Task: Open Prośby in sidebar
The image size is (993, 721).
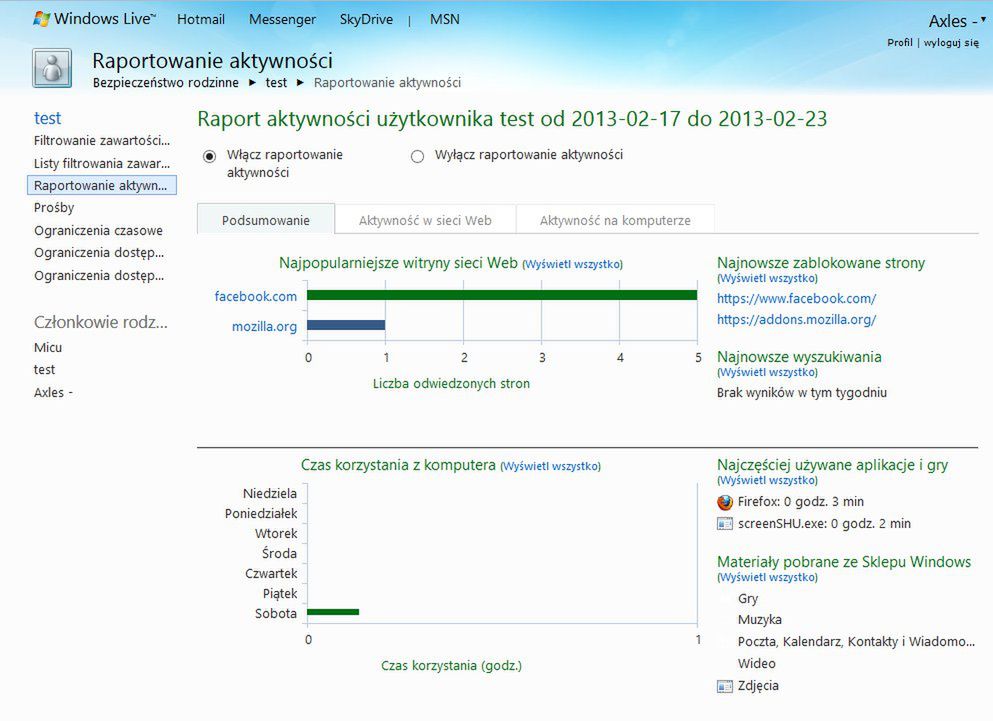Action: click(x=54, y=208)
